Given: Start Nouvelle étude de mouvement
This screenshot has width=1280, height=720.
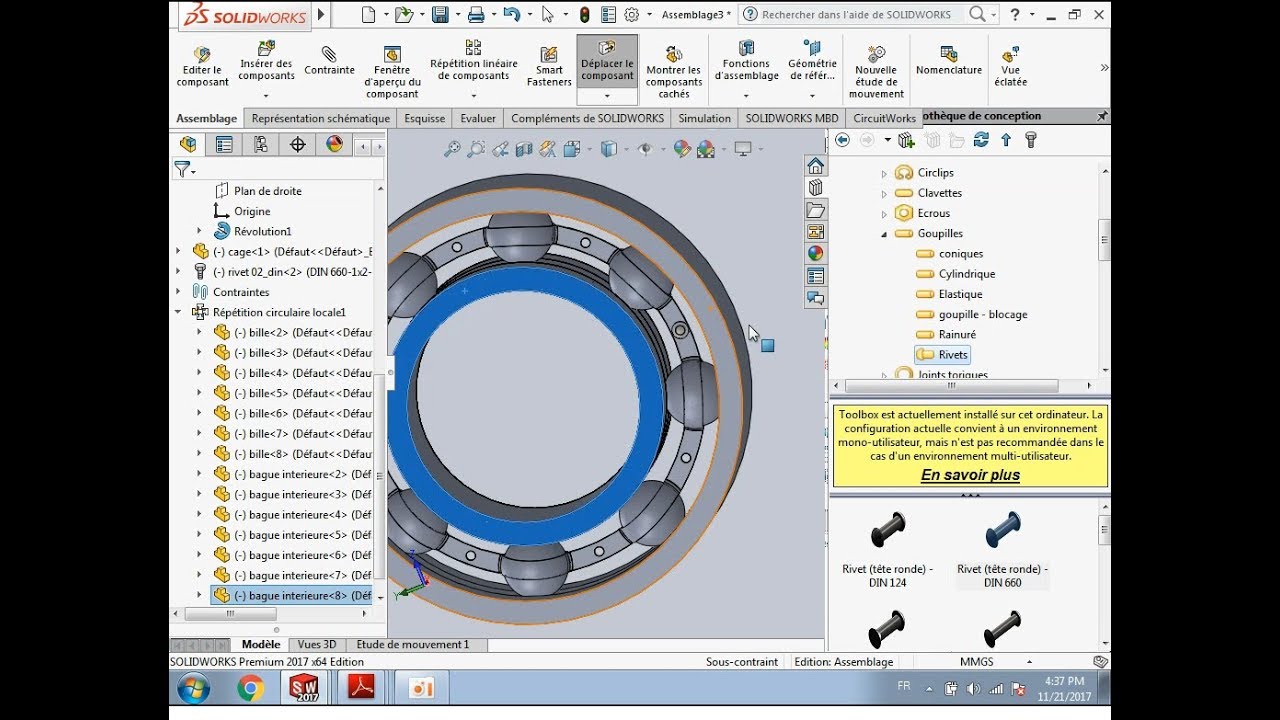Looking at the screenshot, I should pyautogui.click(x=876, y=72).
